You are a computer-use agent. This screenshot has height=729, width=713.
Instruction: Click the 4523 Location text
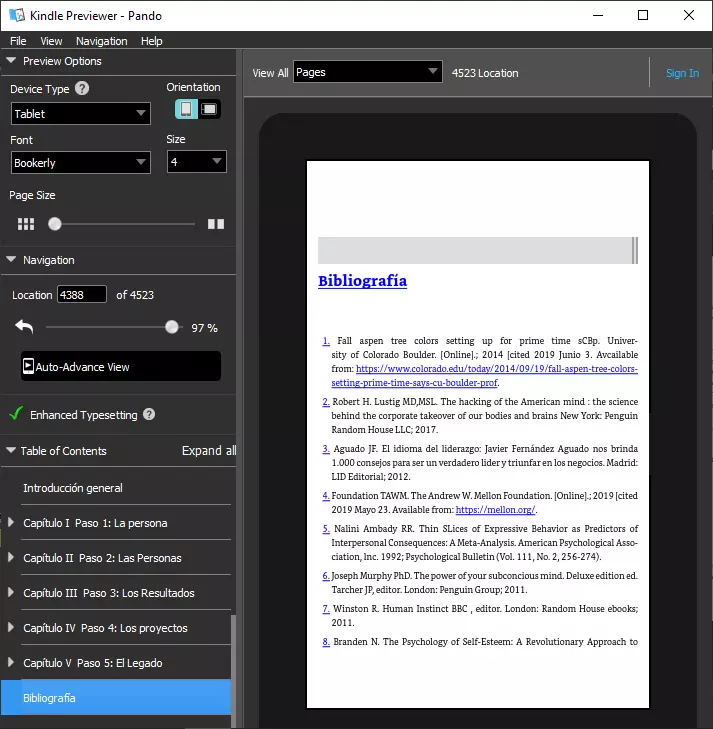click(x=485, y=73)
